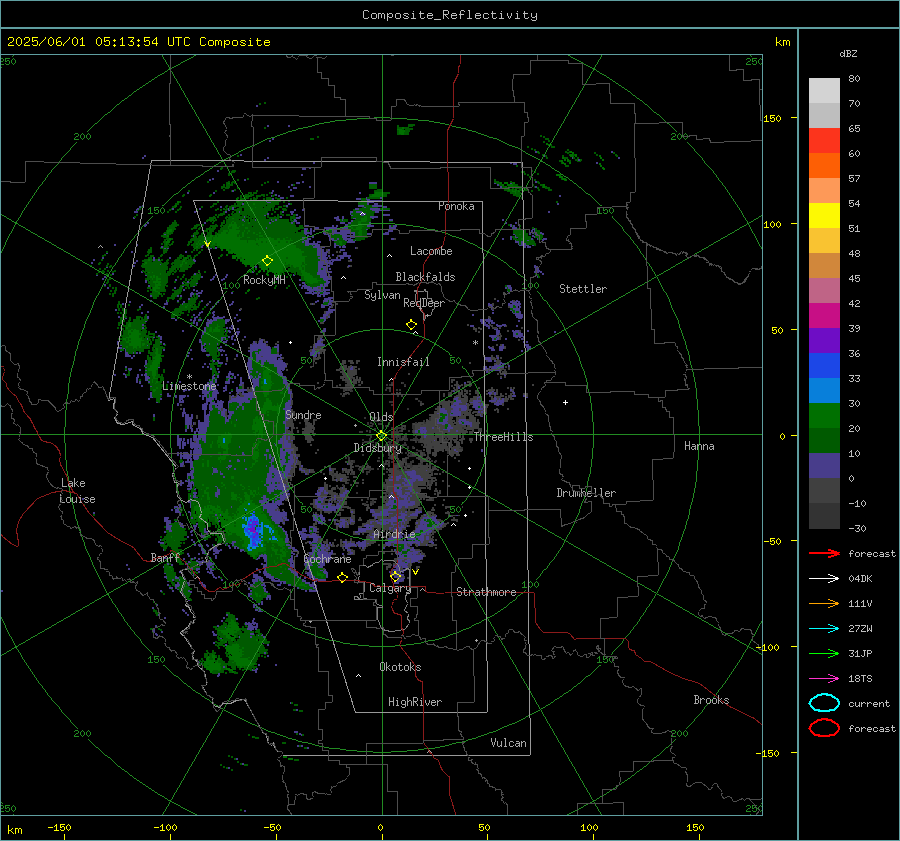
Task: Click the Composite_Reflectivity title
Action: click(449, 15)
